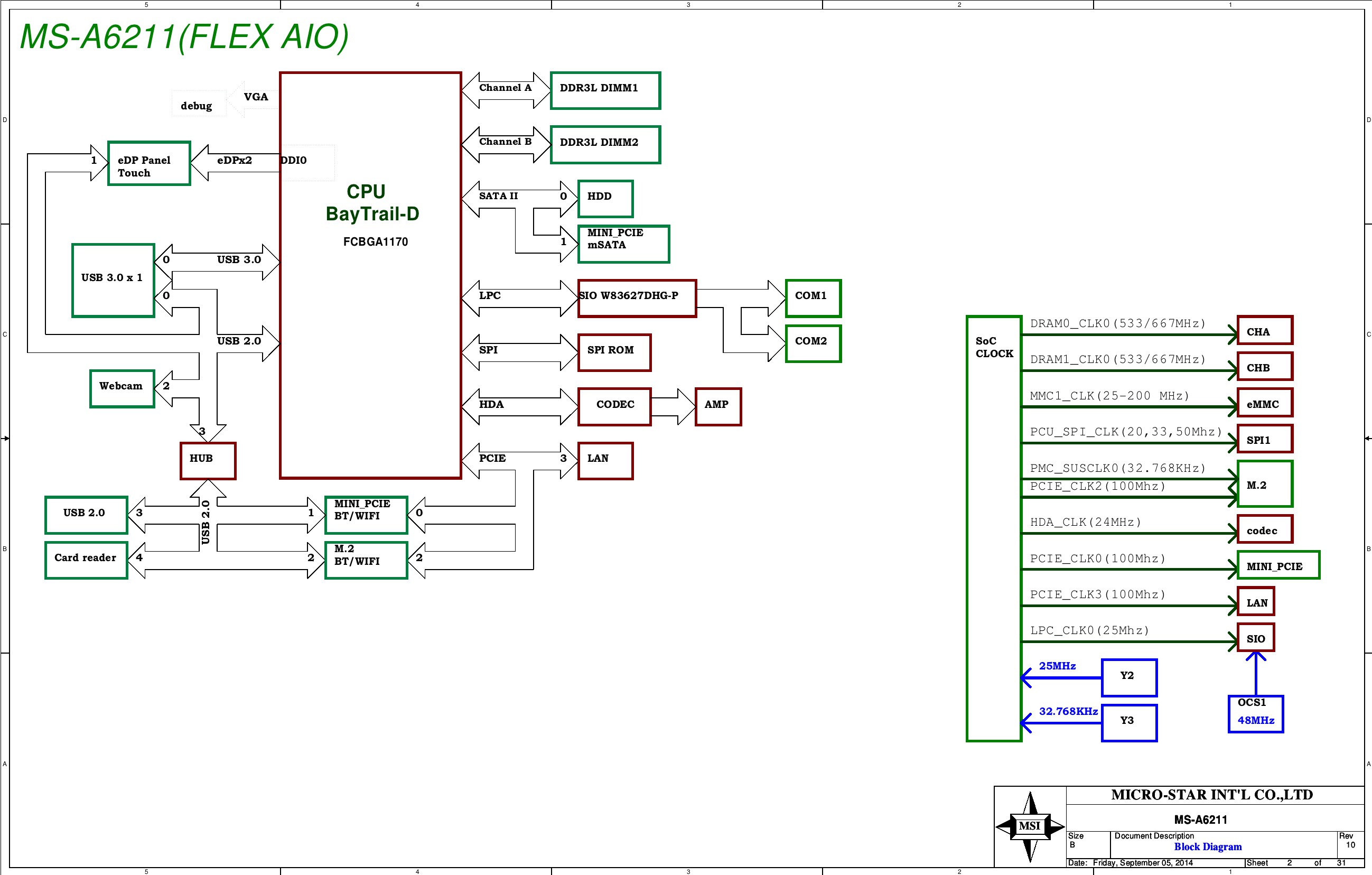Viewport: 1372px width, 875px height.
Task: Click the CODEC block
Action: [x=614, y=406]
